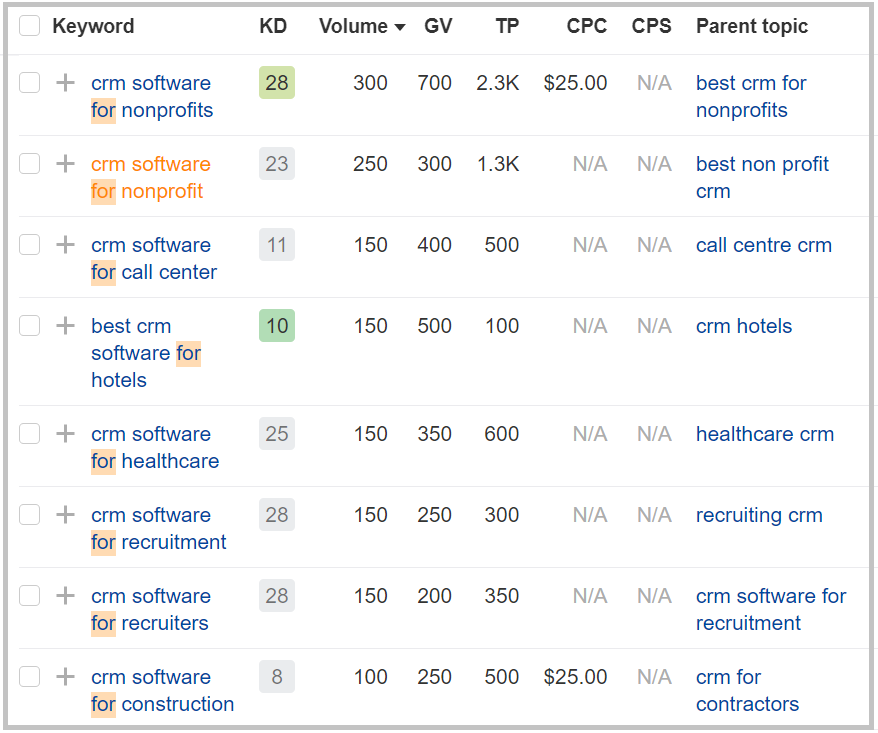This screenshot has height=733, width=878.
Task: Select checkbox for 'best crm software for hotels' row
Action: point(30,326)
